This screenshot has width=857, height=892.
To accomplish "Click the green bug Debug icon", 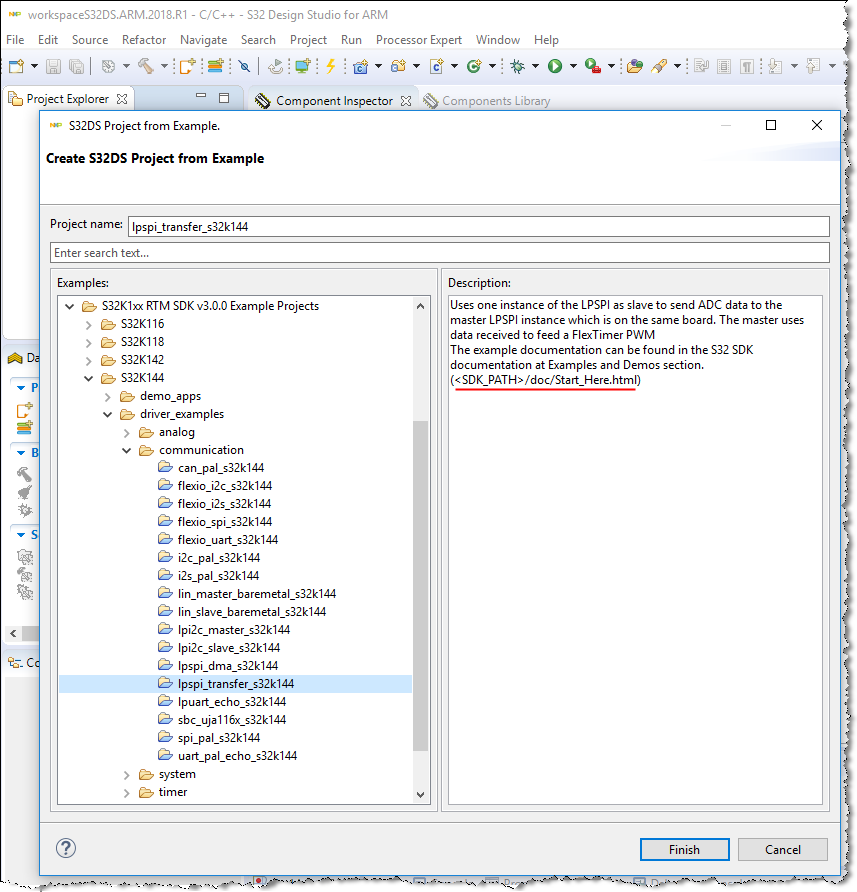I will pos(517,67).
